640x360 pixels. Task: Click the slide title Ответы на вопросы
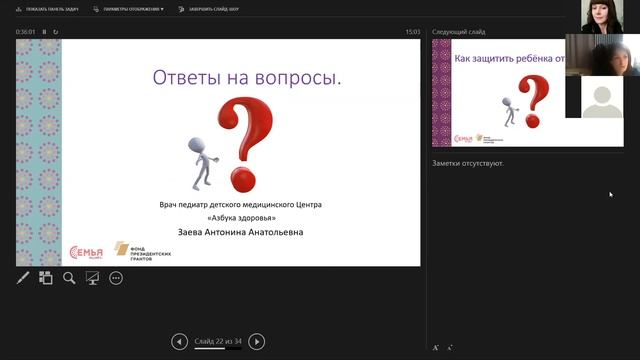coord(247,78)
